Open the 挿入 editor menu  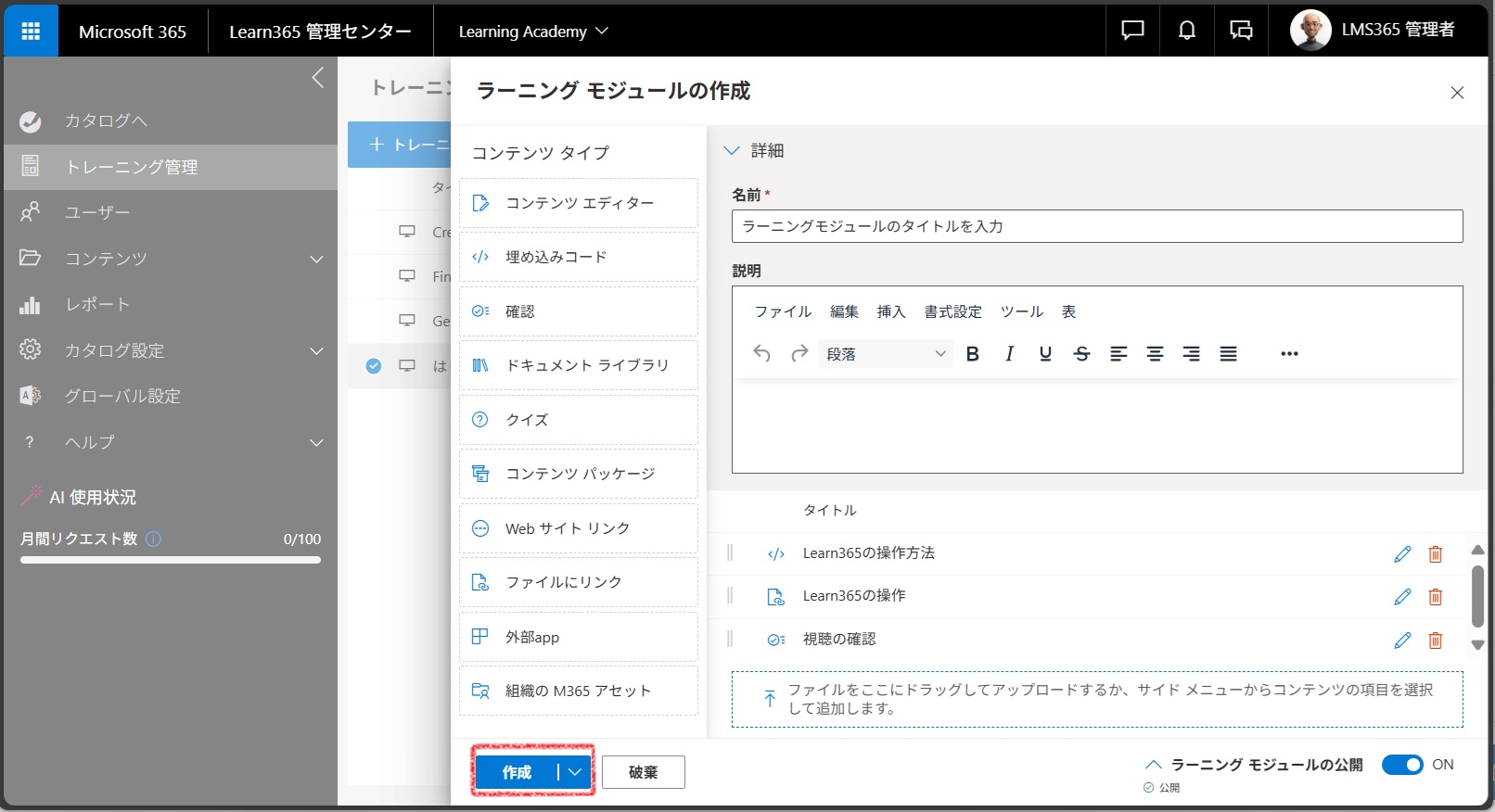pos(891,311)
